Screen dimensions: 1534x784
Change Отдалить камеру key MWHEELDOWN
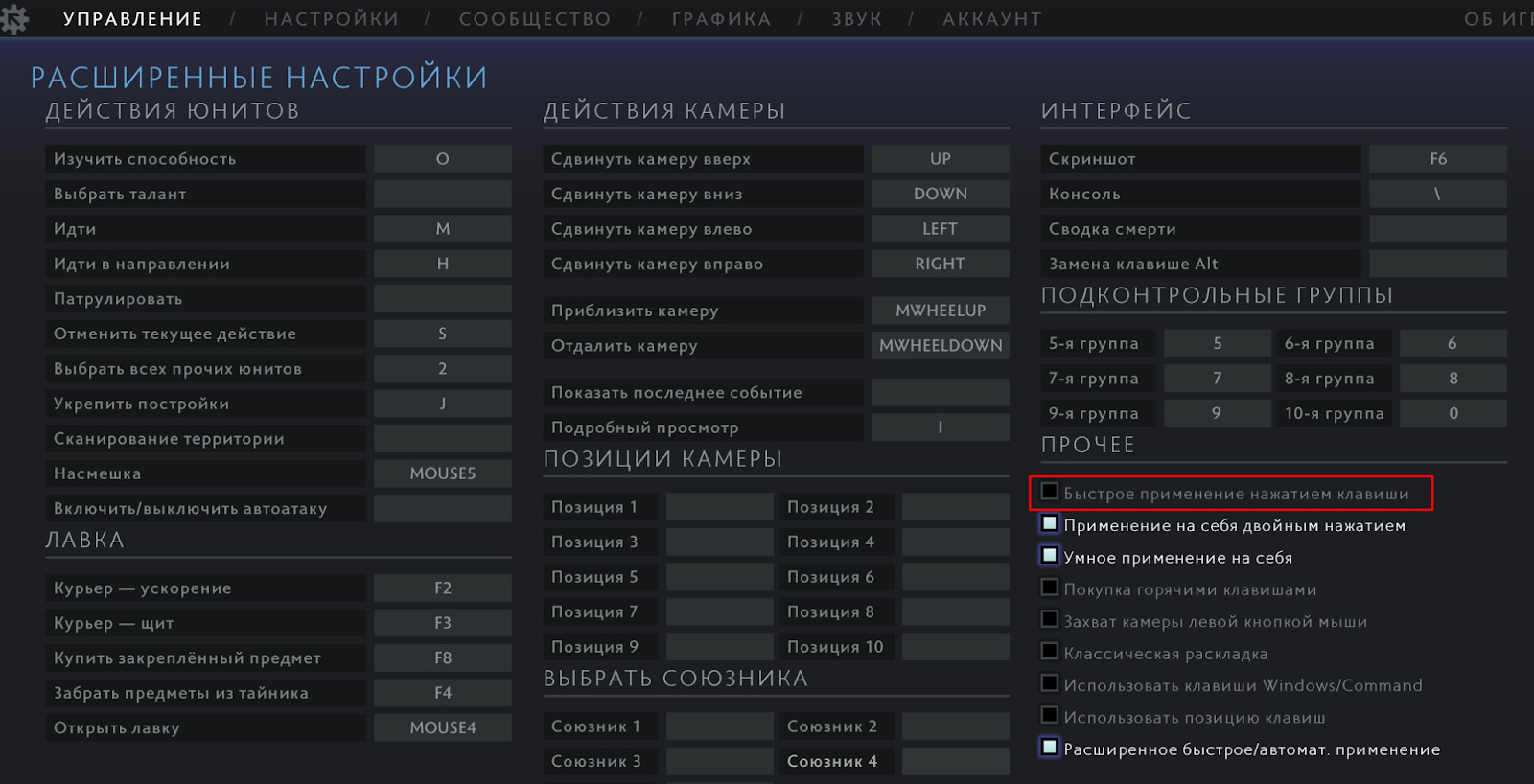coord(941,346)
